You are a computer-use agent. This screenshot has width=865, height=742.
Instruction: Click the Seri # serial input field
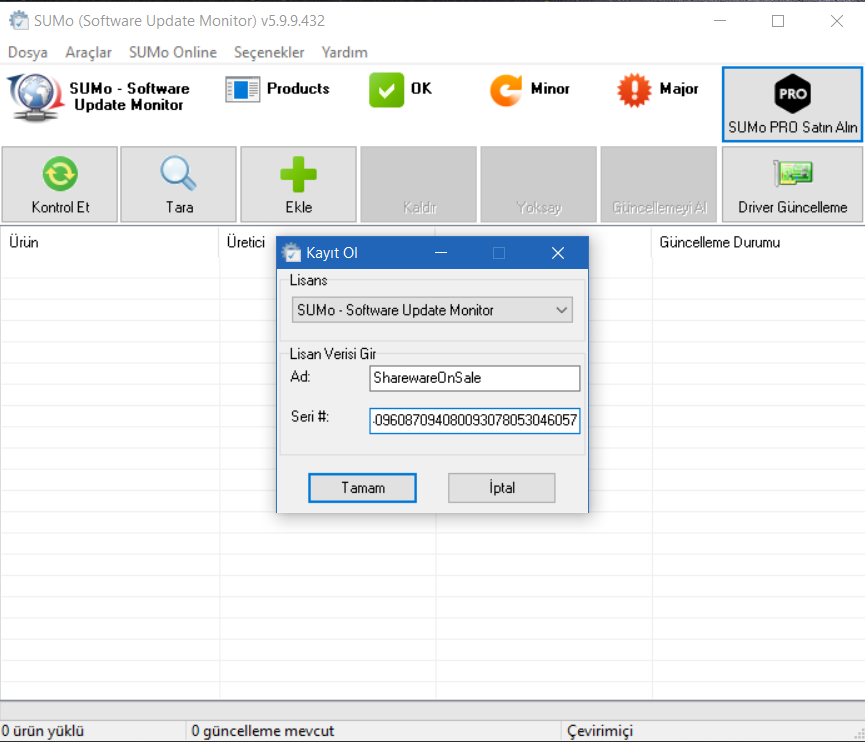(474, 421)
